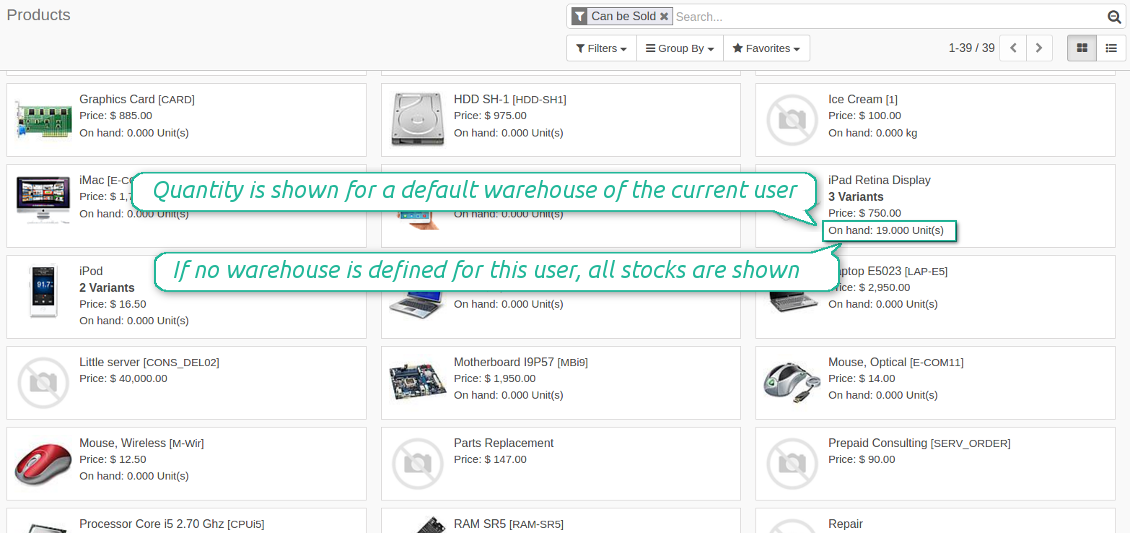
Task: Open the iPod product image
Action: click(x=43, y=291)
